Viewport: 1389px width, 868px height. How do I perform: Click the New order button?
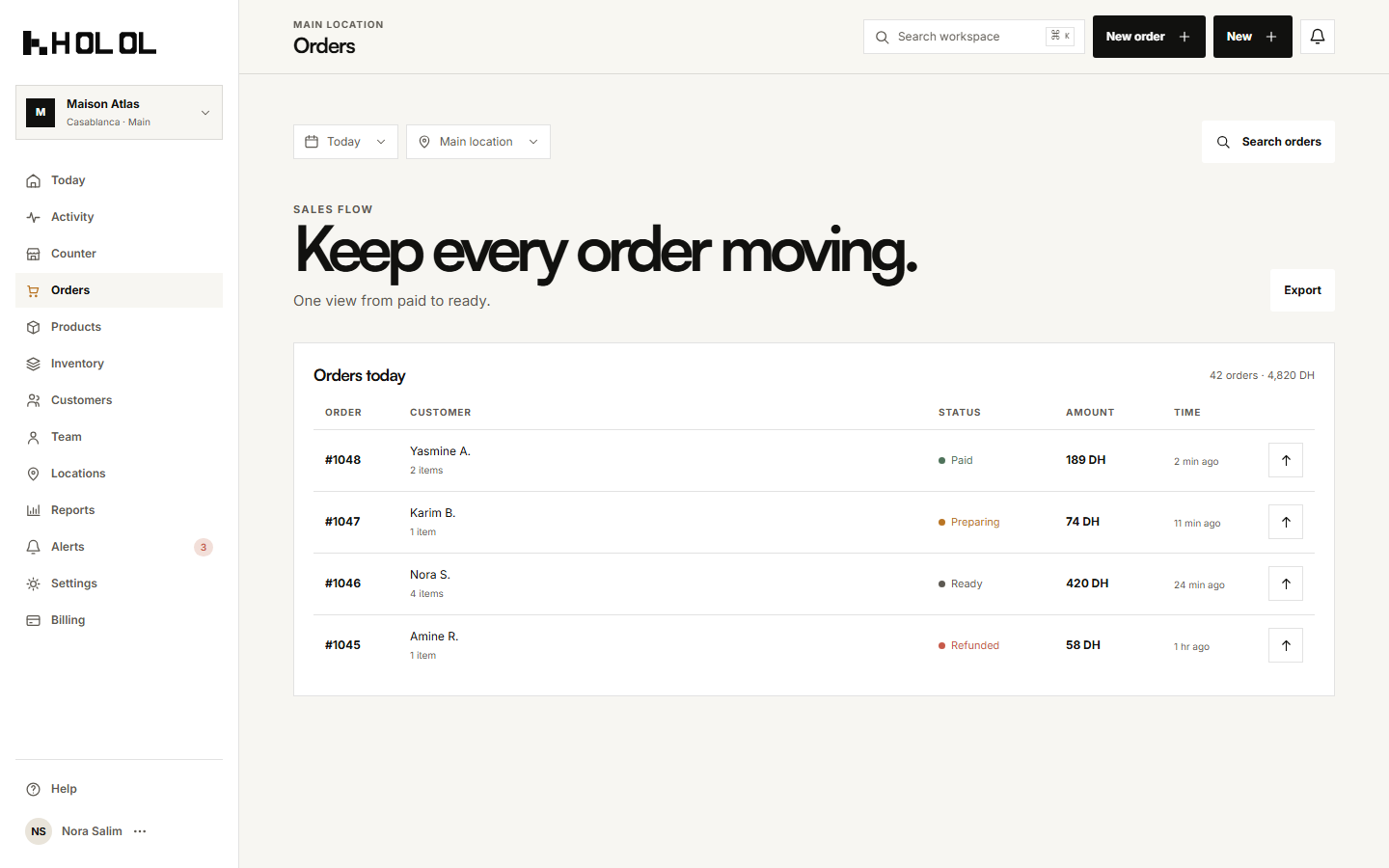1149,37
